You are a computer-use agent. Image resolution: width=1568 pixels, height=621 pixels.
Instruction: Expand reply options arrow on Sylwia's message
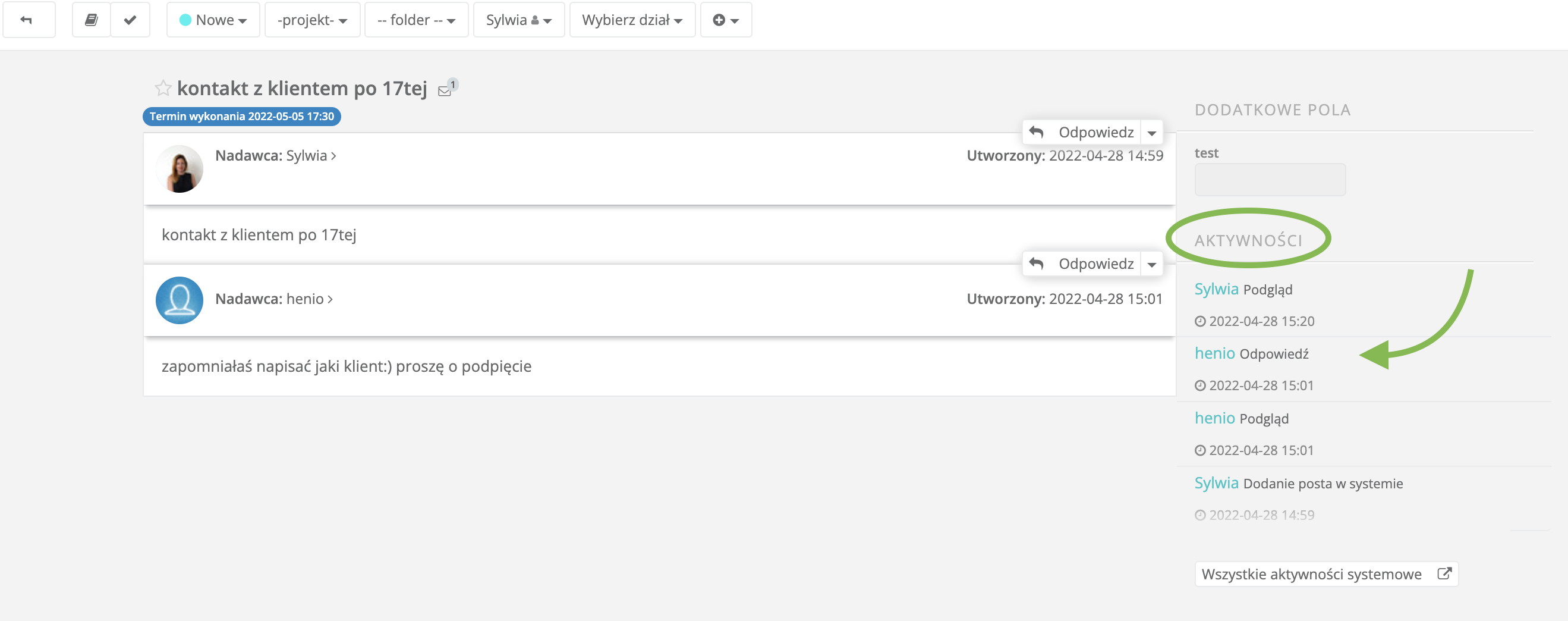(1152, 133)
